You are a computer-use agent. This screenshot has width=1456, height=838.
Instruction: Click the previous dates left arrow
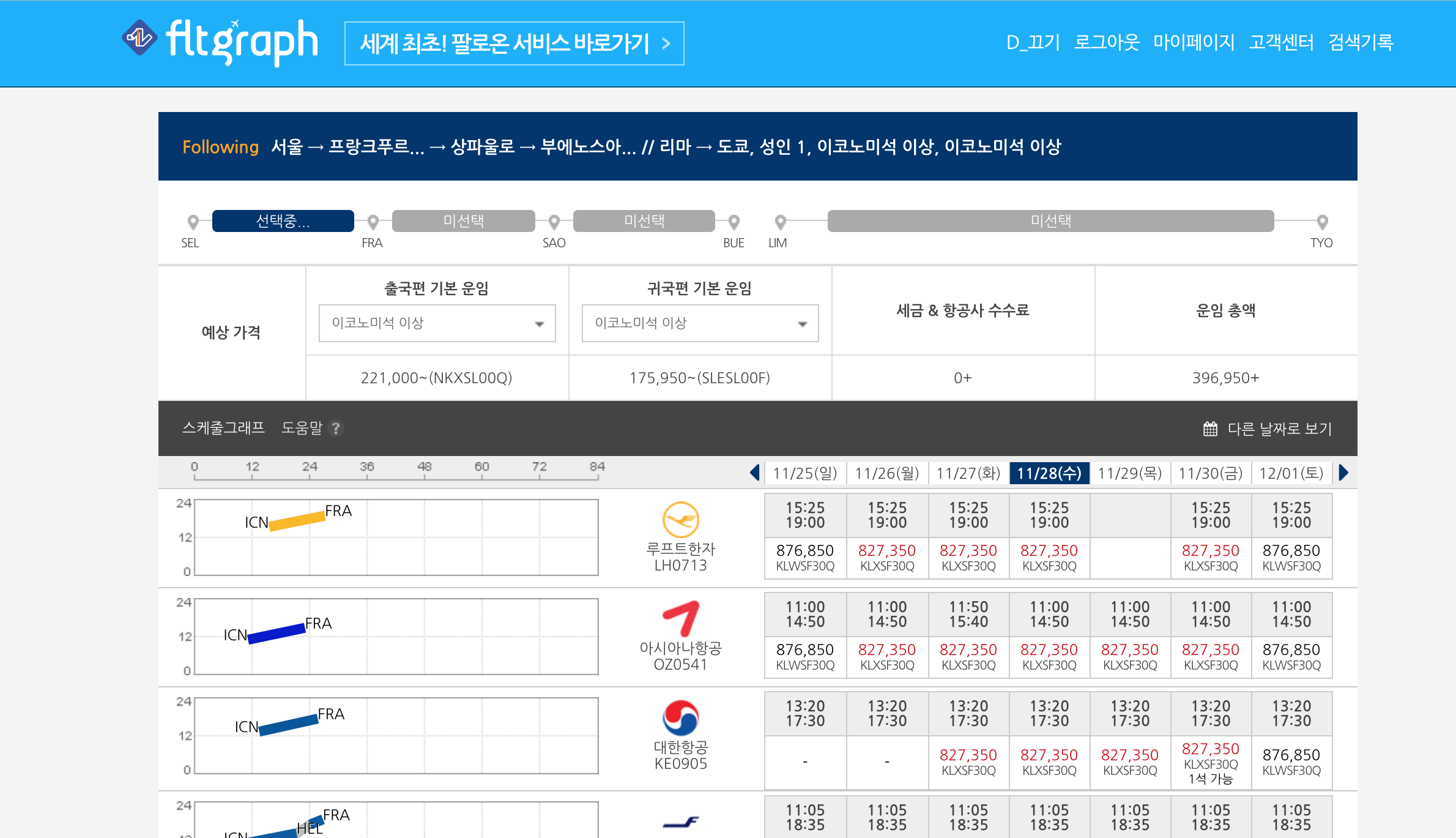(x=754, y=473)
